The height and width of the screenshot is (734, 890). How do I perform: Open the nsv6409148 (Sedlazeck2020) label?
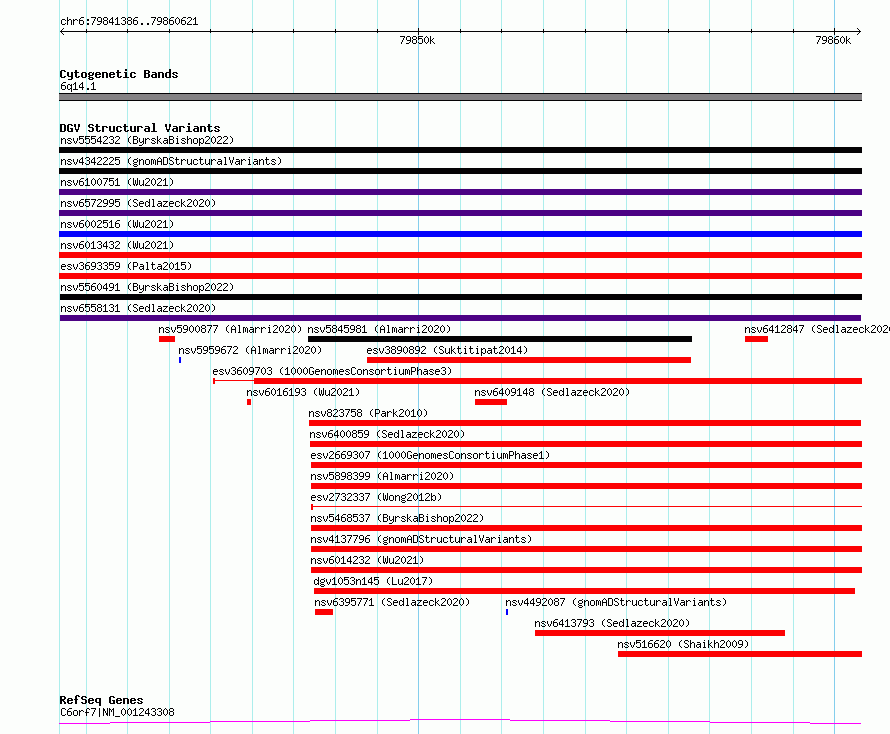click(x=552, y=392)
